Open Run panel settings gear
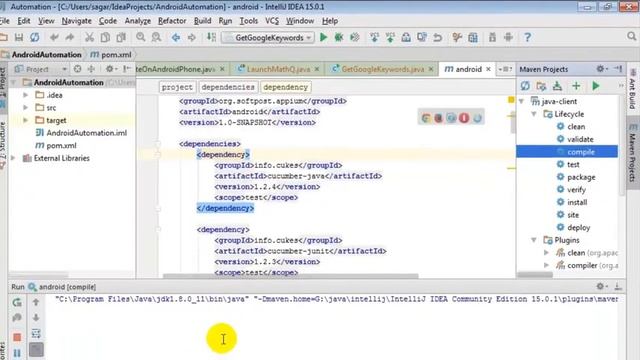This screenshot has height=360, width=640. tap(600, 287)
